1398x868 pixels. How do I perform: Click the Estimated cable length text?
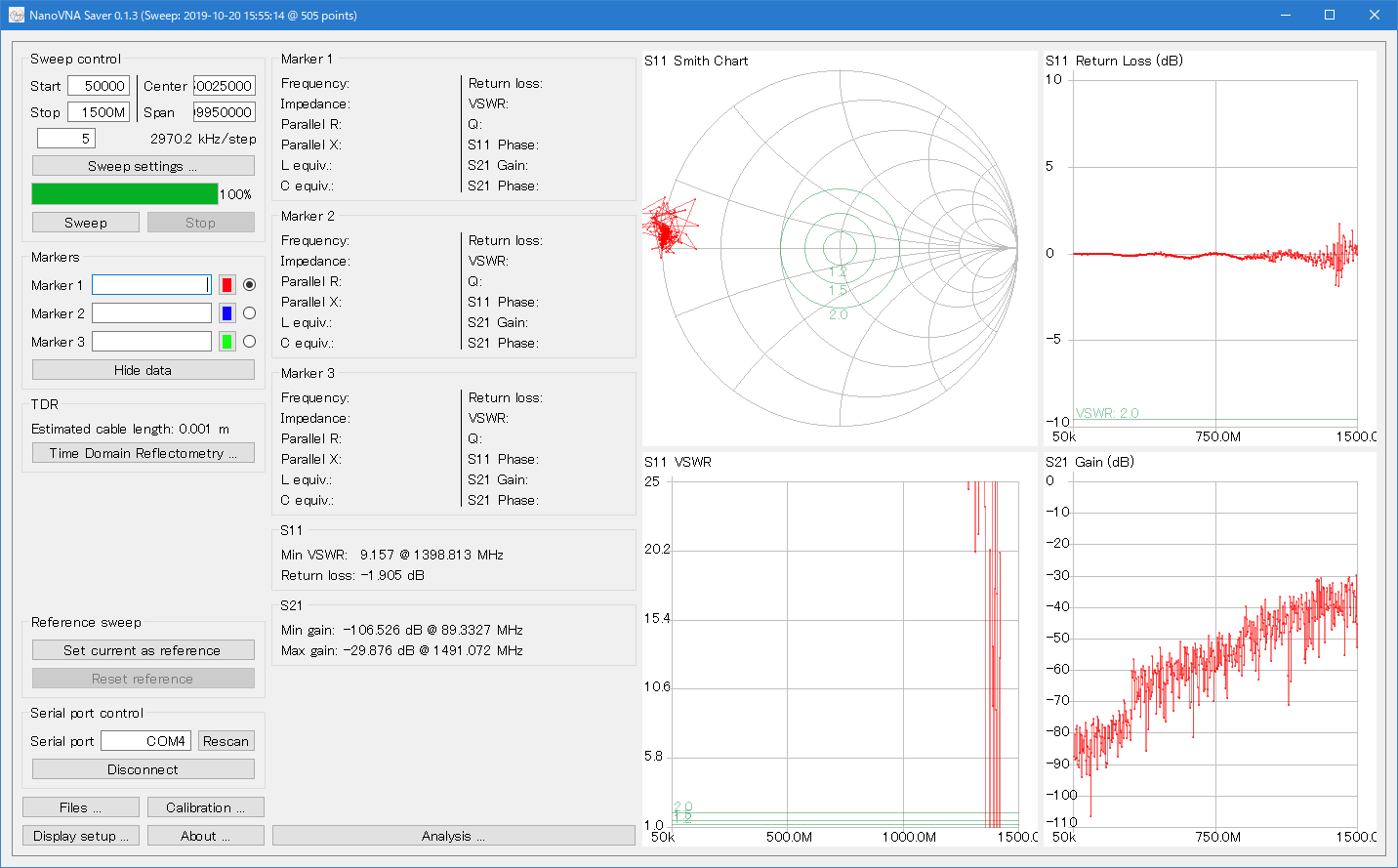point(131,429)
